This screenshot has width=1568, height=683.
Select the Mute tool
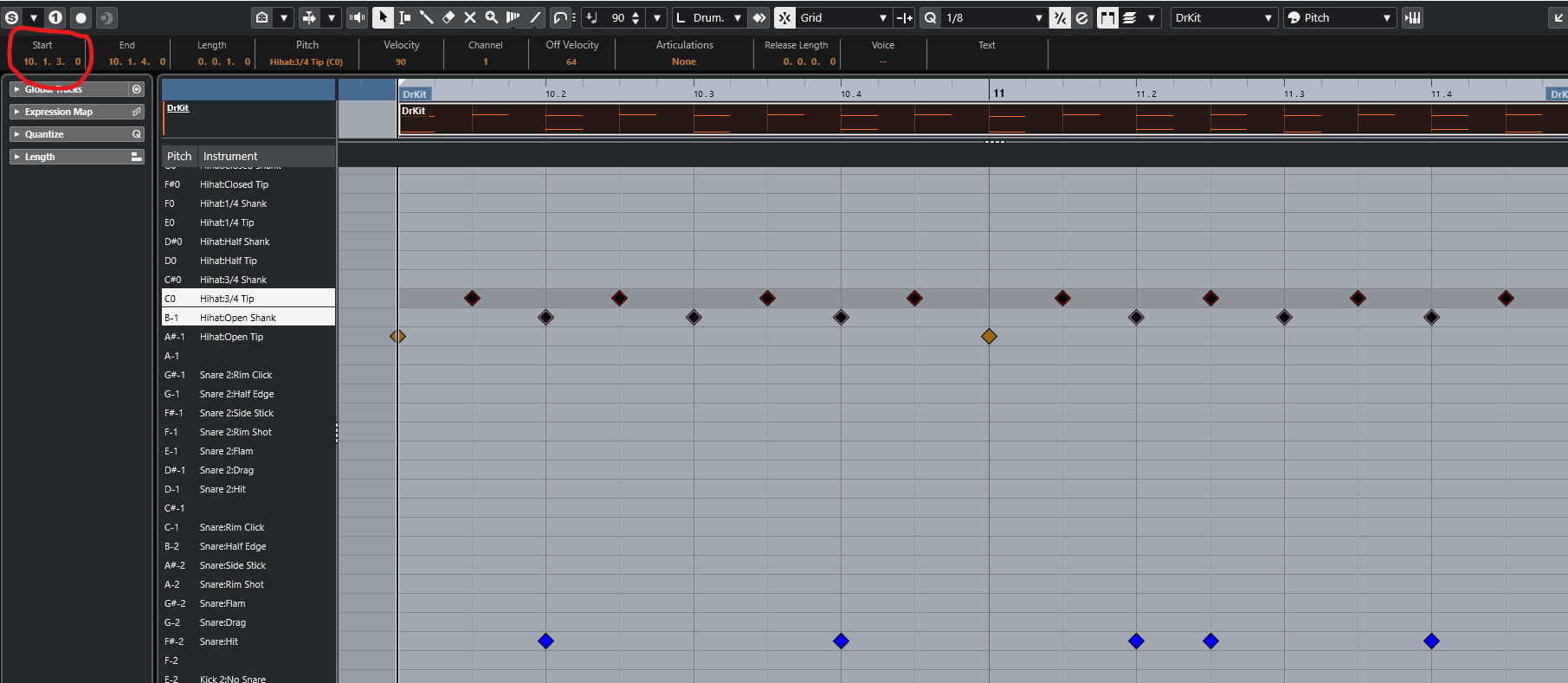tap(470, 17)
